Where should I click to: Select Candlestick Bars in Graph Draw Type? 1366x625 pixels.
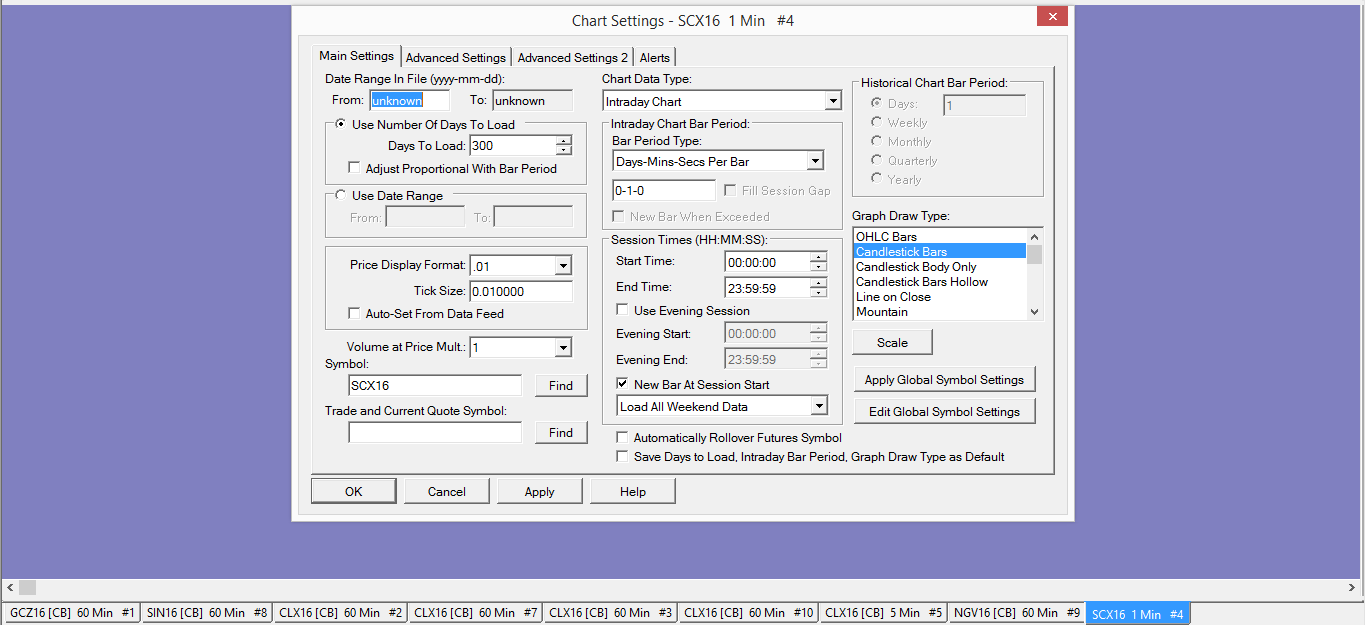tap(940, 251)
